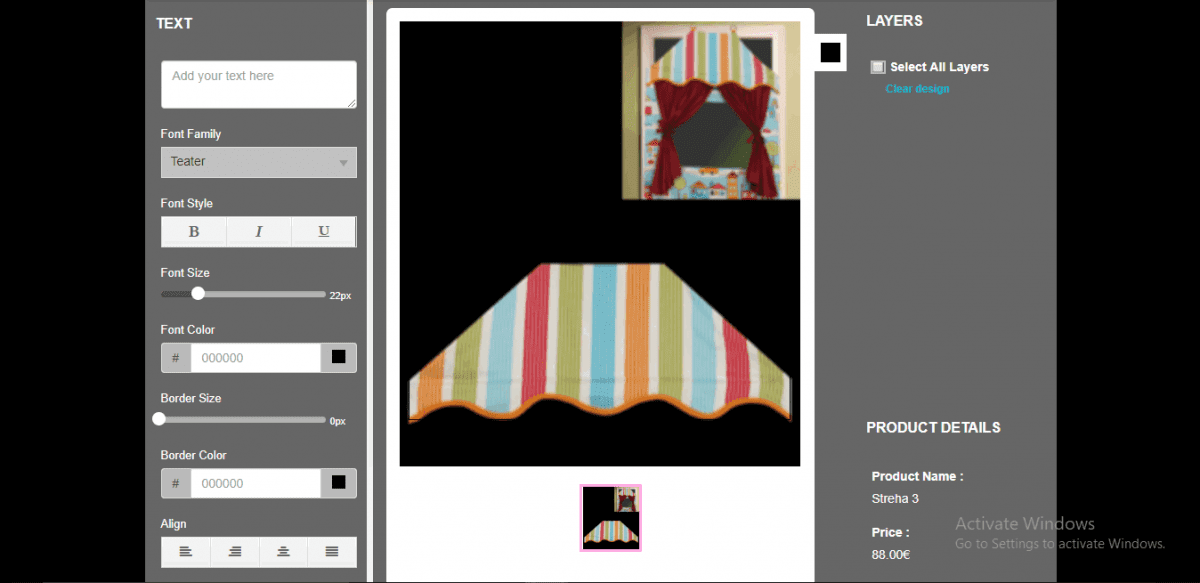
Task: Click the Clear design link
Action: [917, 89]
